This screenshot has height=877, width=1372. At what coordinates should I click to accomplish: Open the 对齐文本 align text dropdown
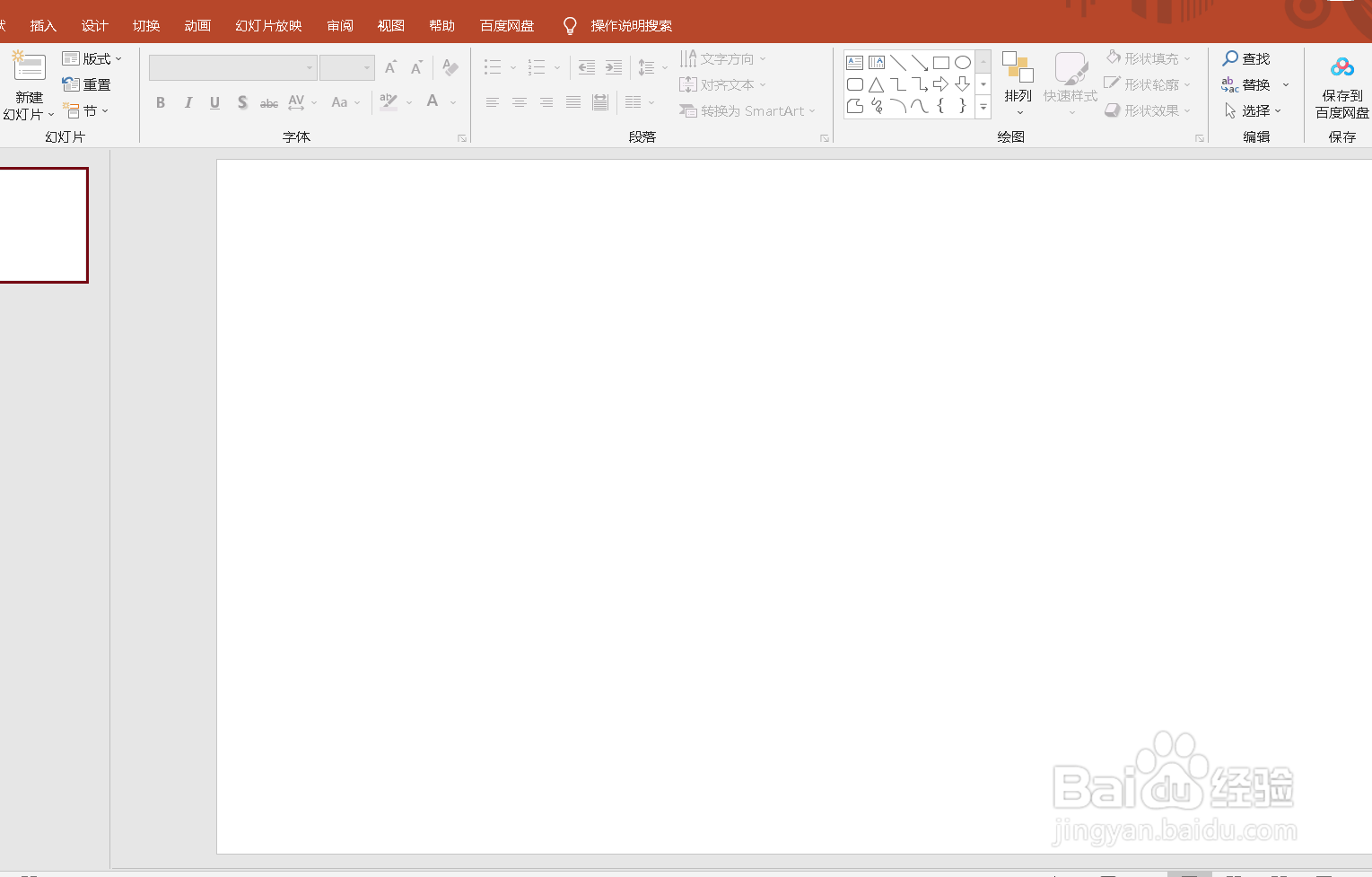tap(723, 84)
